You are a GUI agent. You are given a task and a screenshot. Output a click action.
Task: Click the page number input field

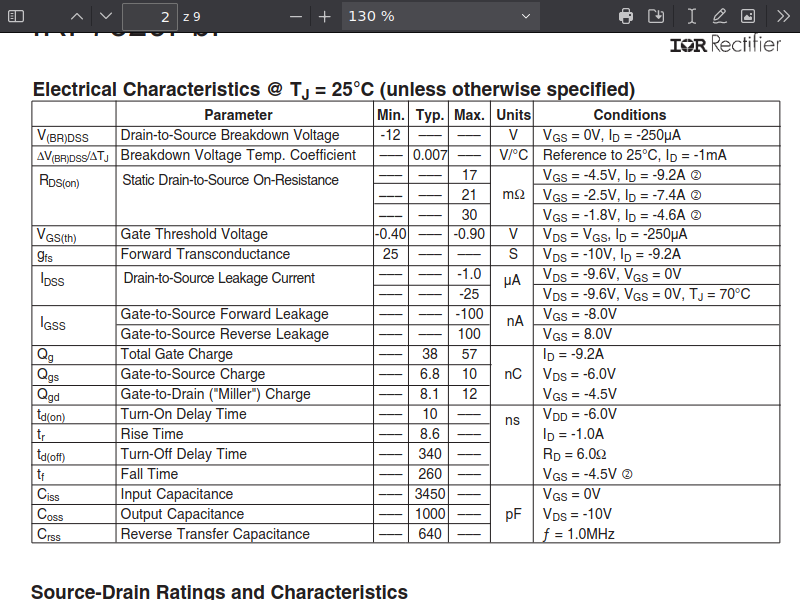[149, 16]
